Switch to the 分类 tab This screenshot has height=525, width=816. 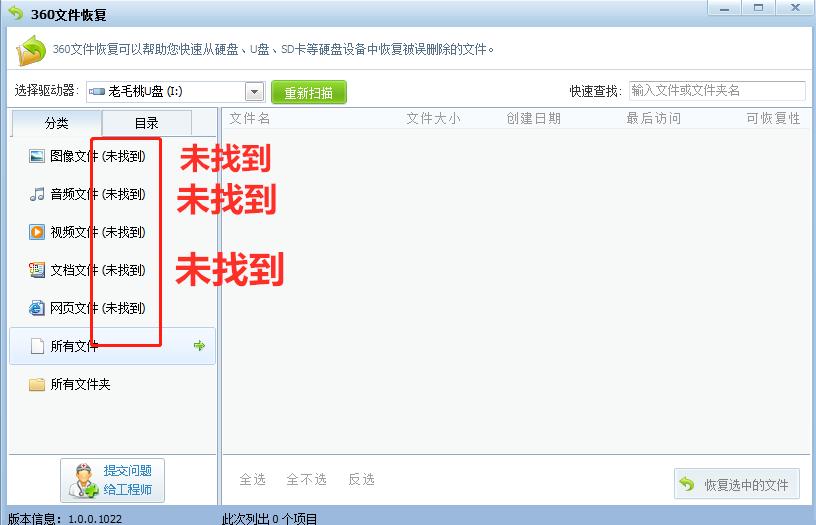tap(56, 123)
